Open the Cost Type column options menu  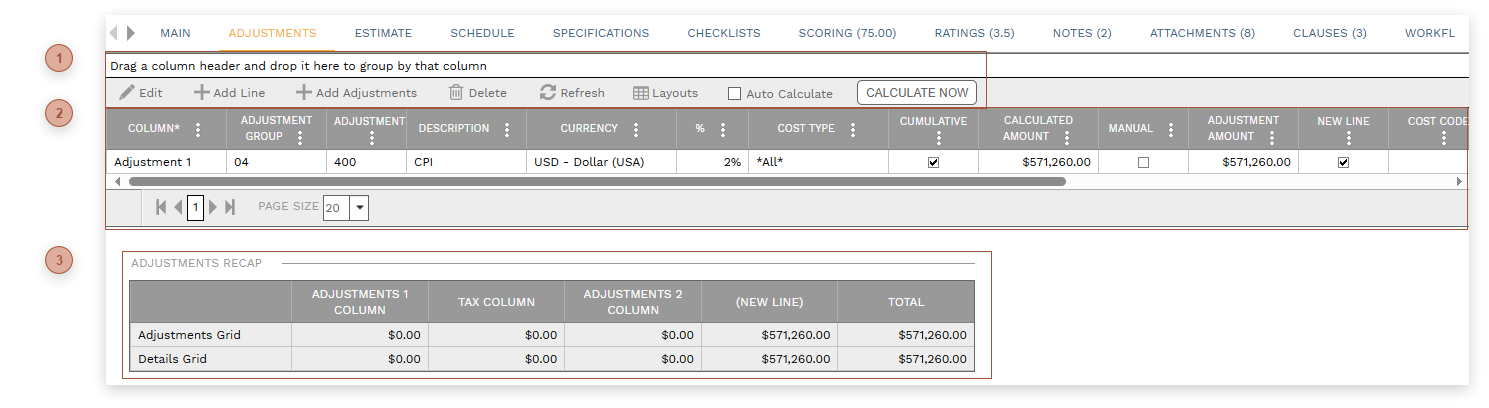(853, 129)
